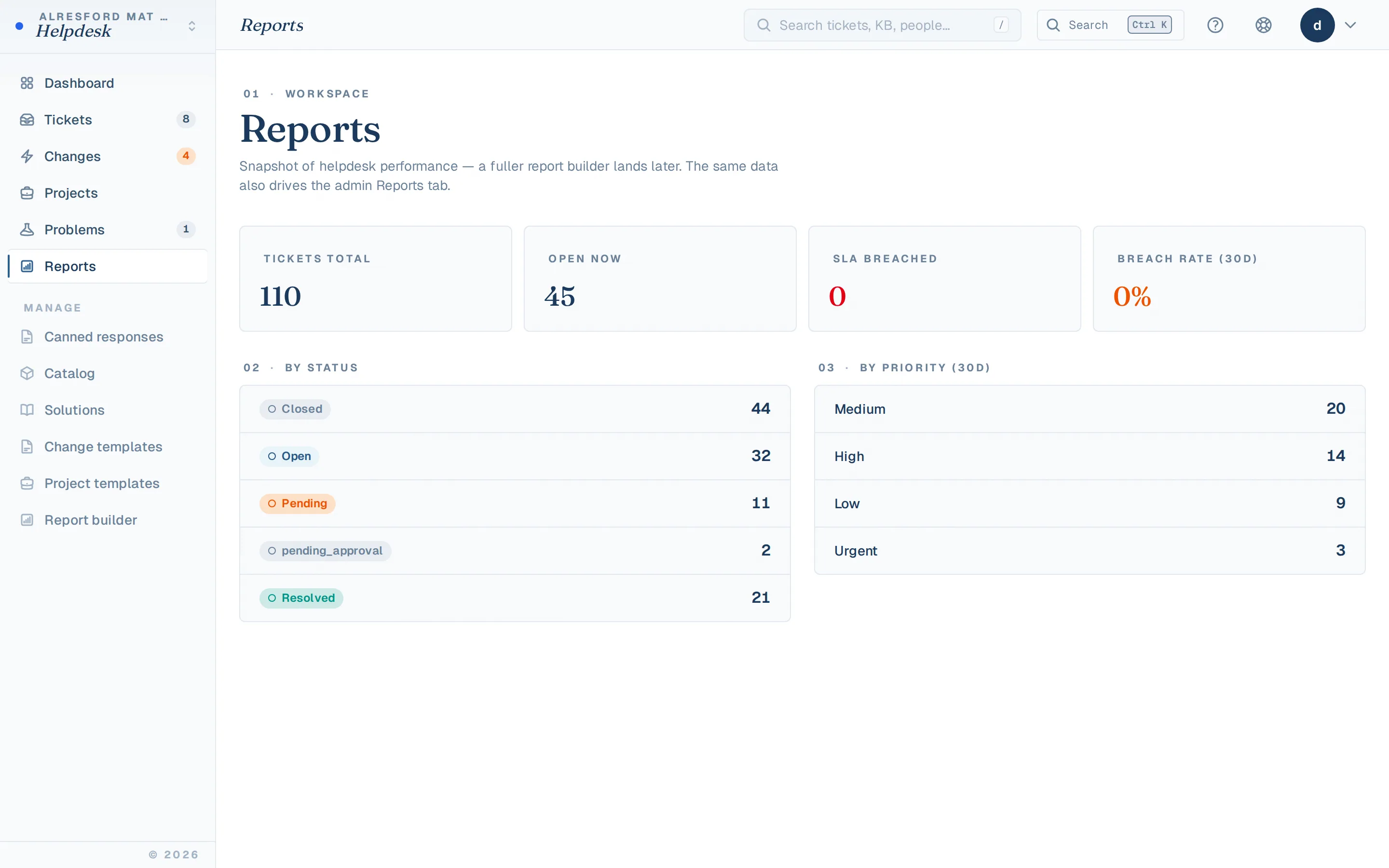Click the user avatar labeled d
The width and height of the screenshot is (1389, 868).
pyautogui.click(x=1317, y=25)
